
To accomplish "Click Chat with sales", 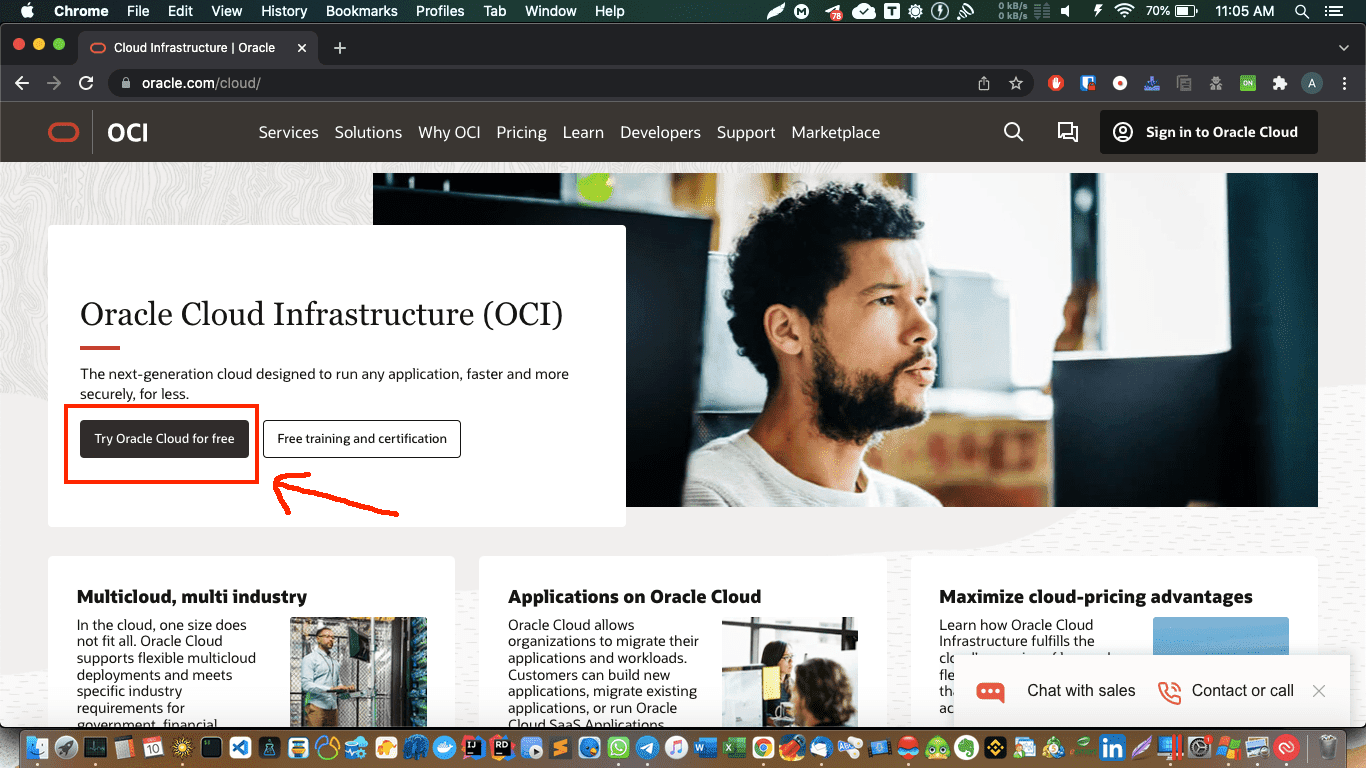I will [x=1058, y=691].
